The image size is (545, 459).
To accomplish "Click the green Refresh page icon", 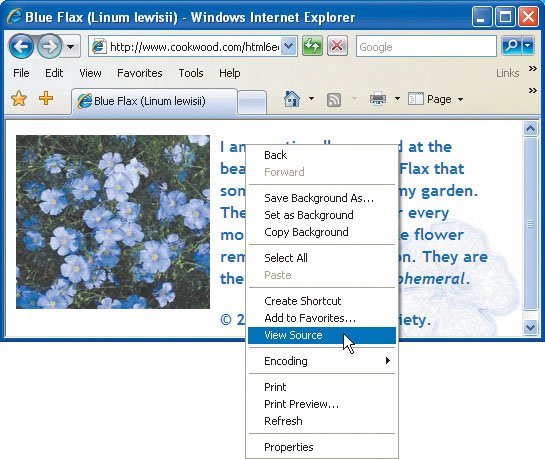I will [312, 46].
